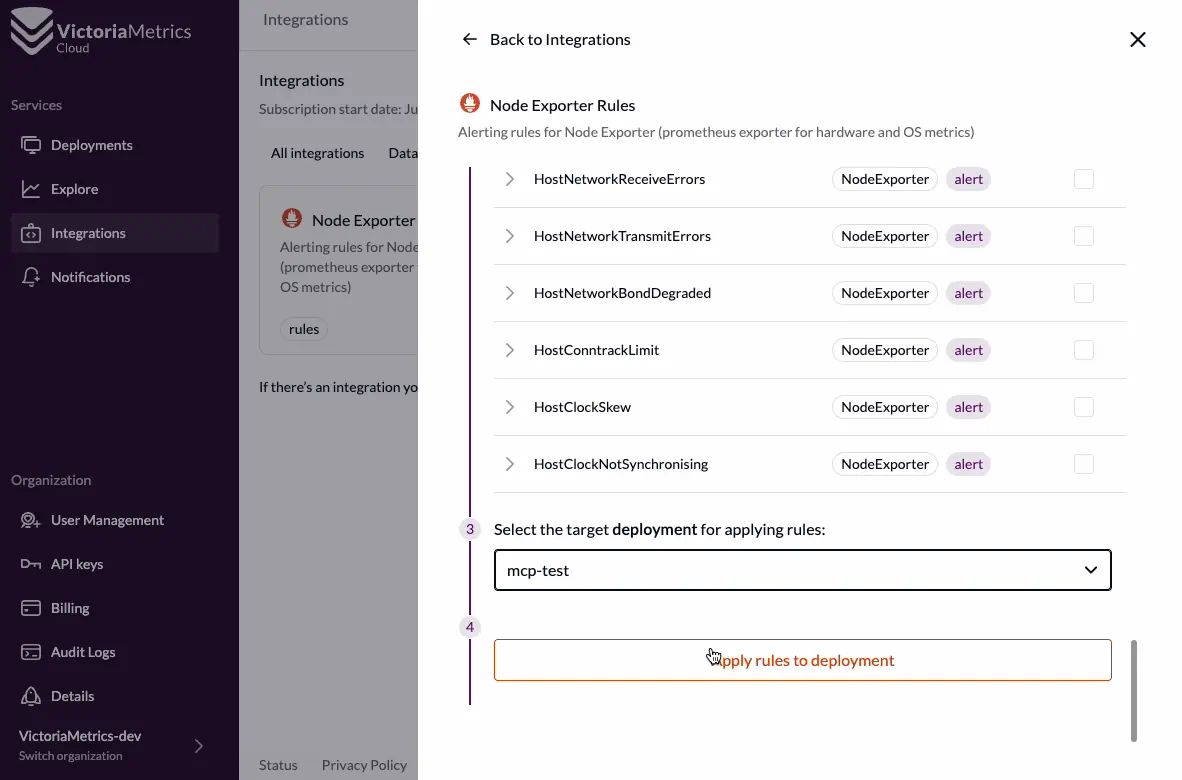The height and width of the screenshot is (780, 1182).
Task: Click the dropdown arrow in deployment selector
Action: coord(1090,570)
